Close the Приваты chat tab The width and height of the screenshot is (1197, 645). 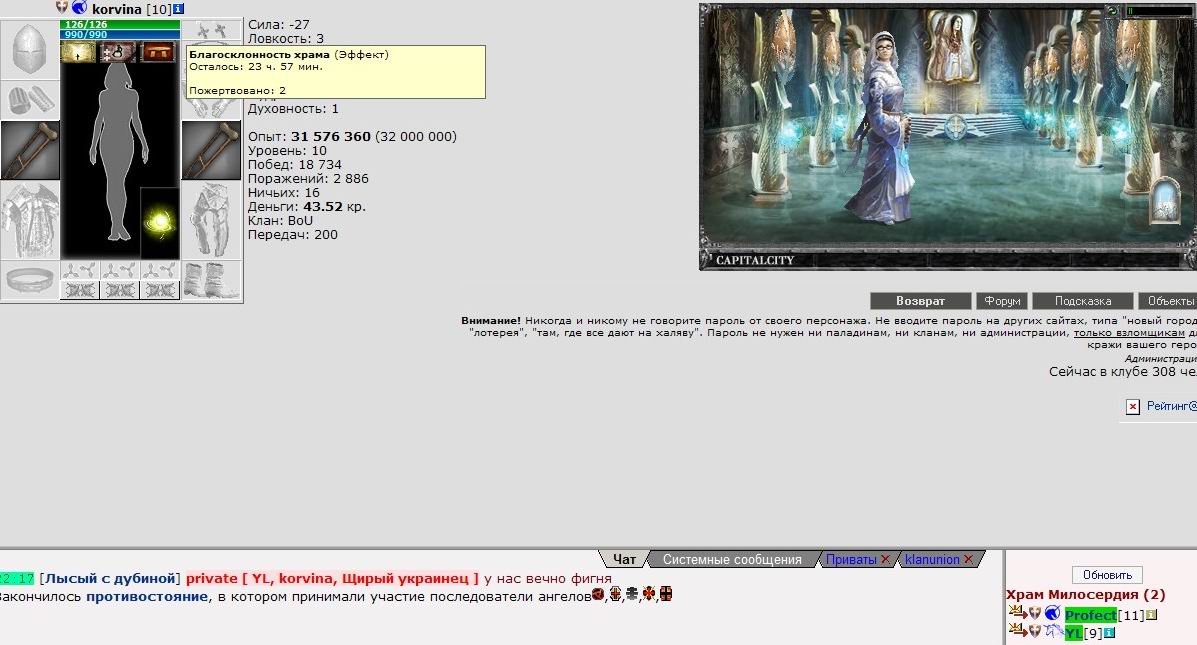pos(886,560)
